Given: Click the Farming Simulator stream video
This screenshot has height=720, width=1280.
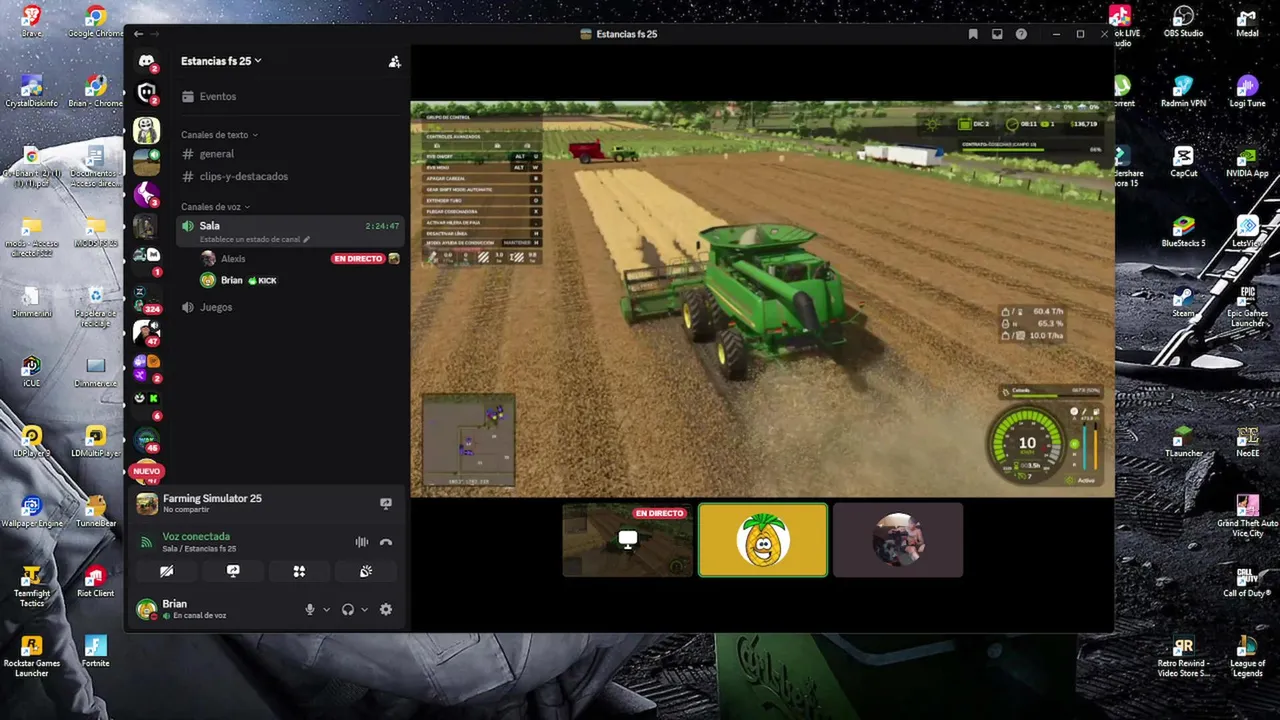Looking at the screenshot, I should pos(762,298).
